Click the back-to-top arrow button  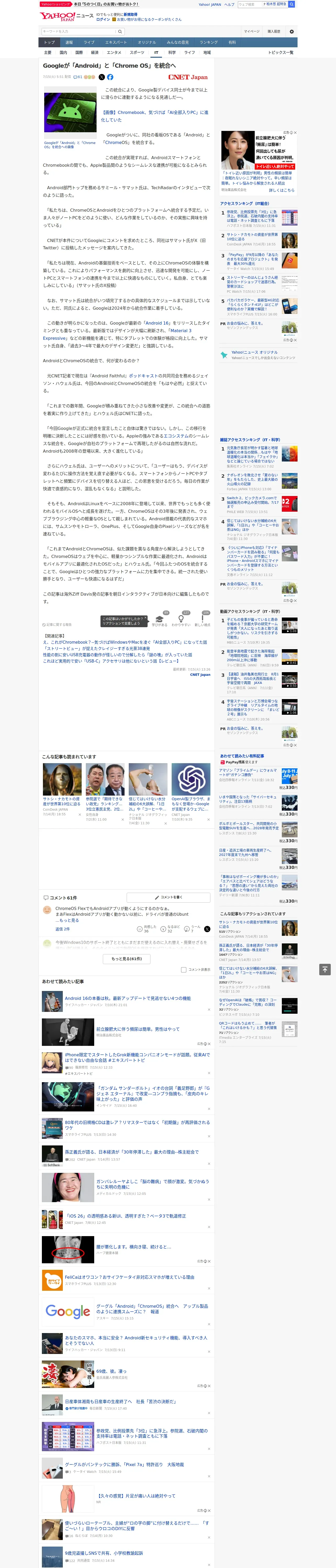(x=325, y=969)
